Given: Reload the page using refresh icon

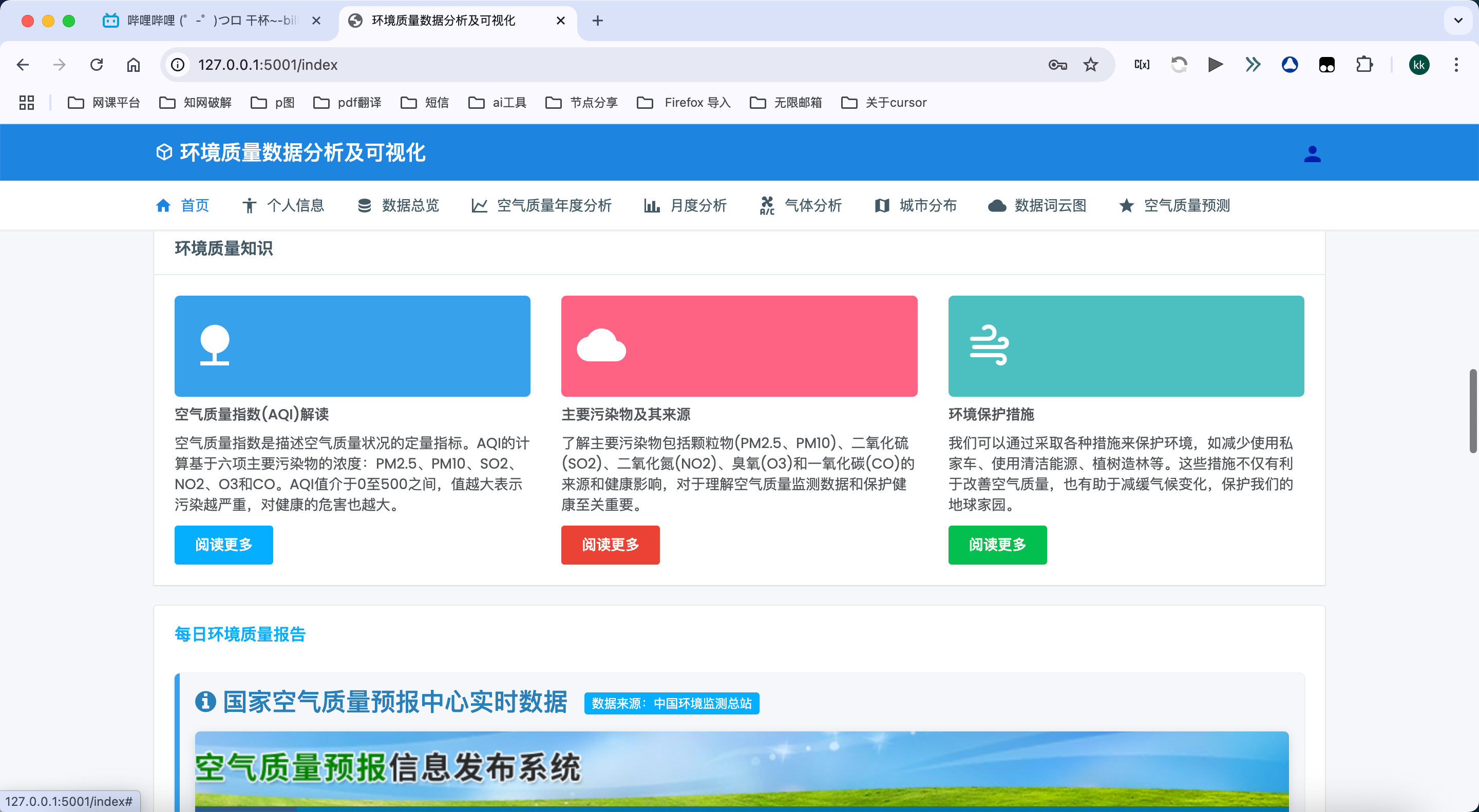Looking at the screenshot, I should coord(97,65).
